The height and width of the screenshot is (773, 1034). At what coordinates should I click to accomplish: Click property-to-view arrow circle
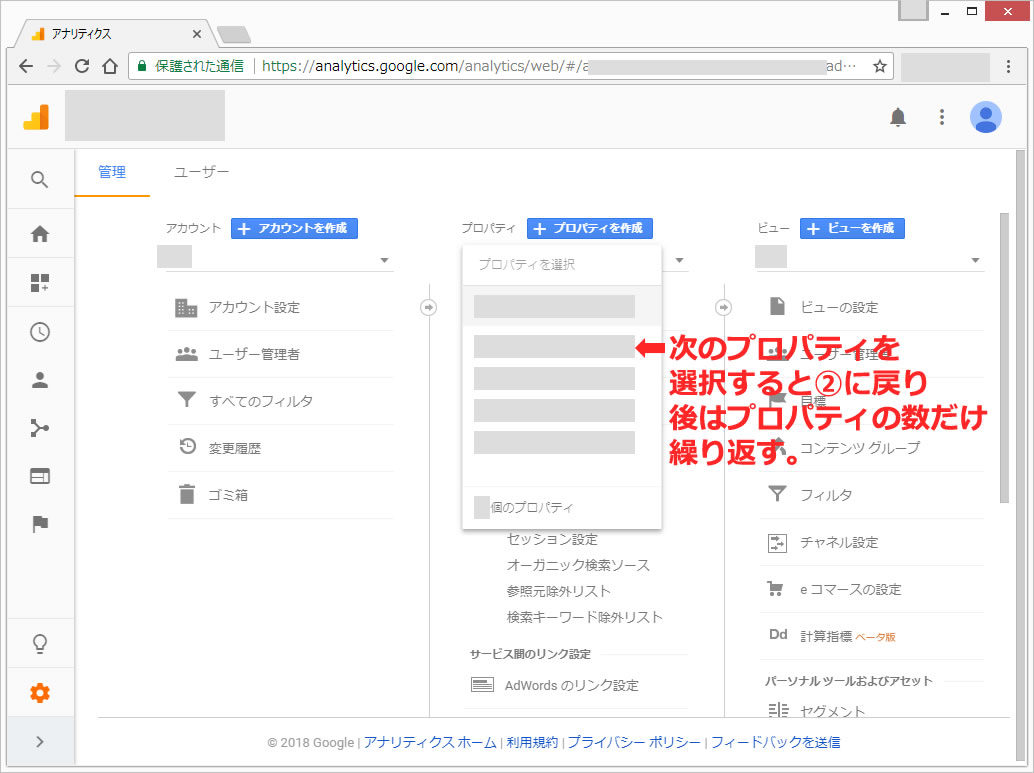(723, 307)
